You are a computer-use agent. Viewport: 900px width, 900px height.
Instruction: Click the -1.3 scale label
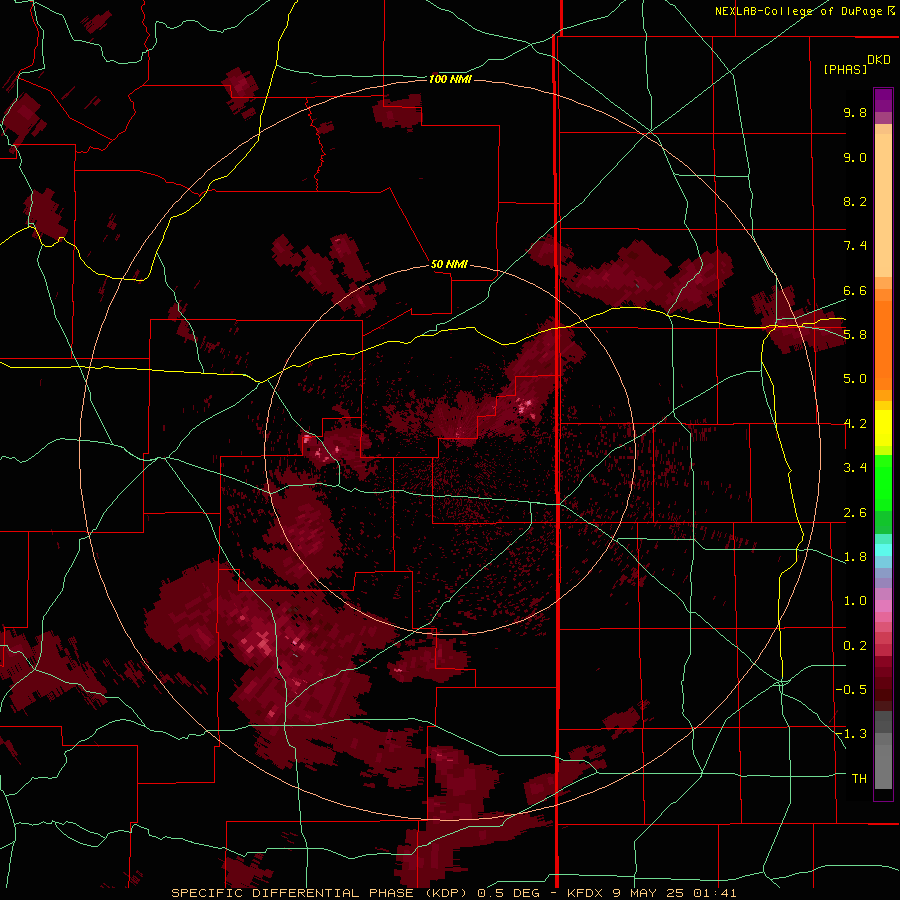[x=851, y=734]
